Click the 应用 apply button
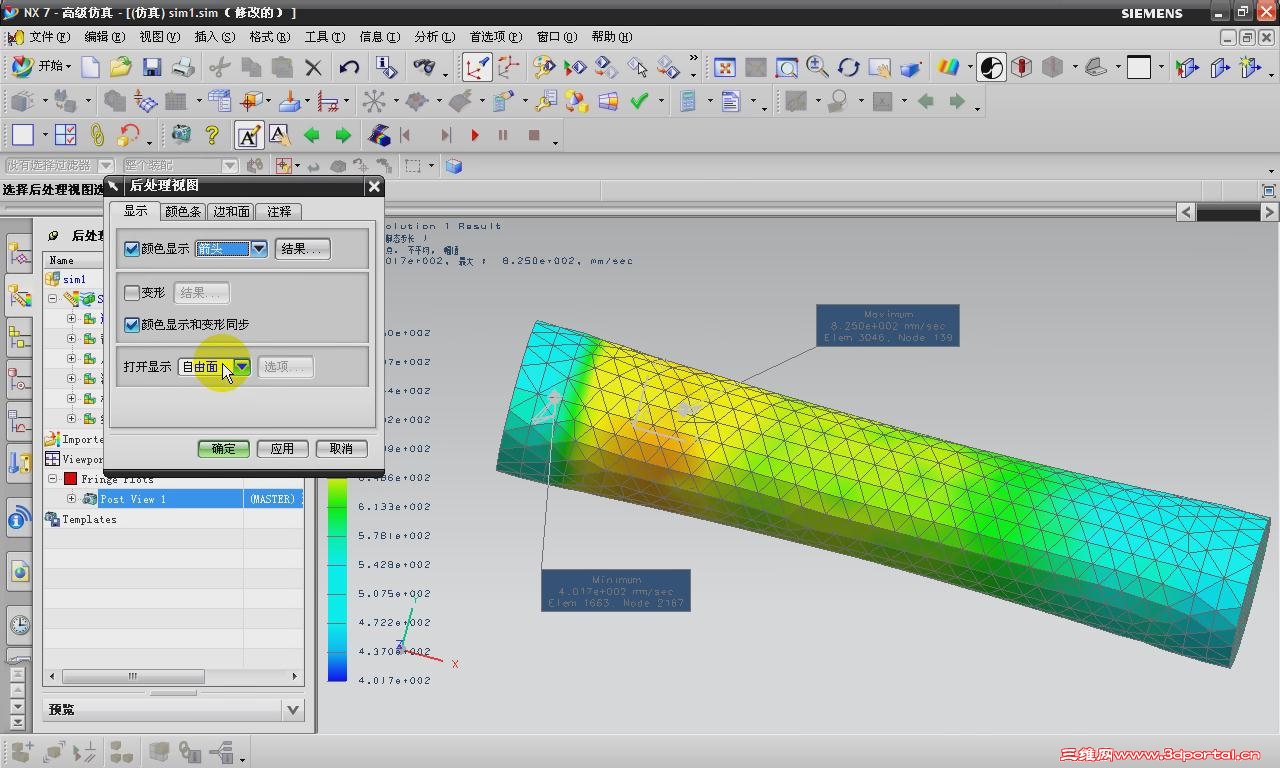 (282, 449)
